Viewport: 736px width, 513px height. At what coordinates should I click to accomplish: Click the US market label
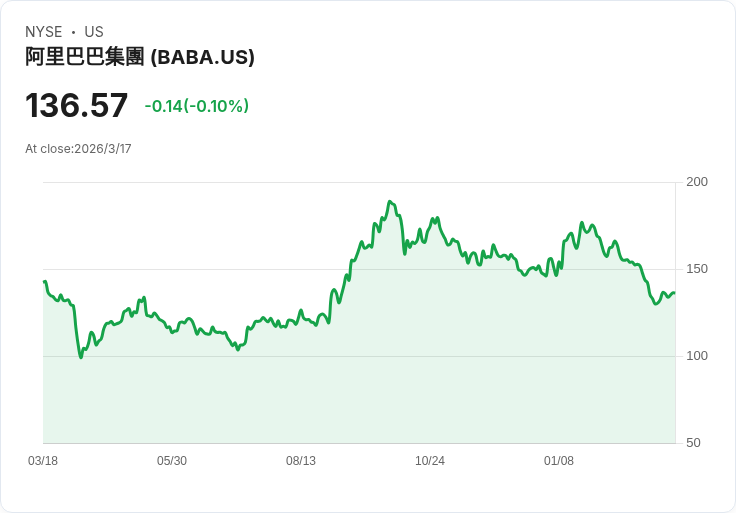tap(94, 32)
